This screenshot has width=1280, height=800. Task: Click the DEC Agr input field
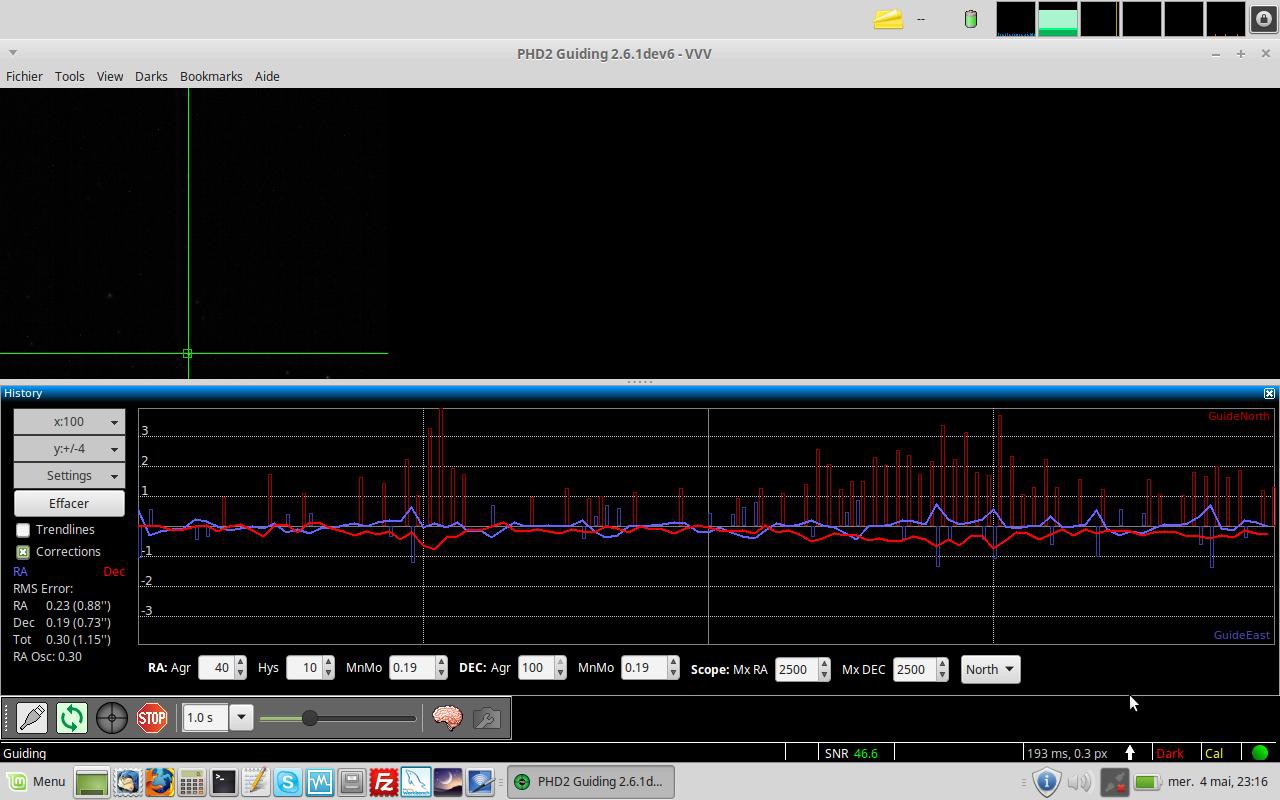tap(534, 668)
